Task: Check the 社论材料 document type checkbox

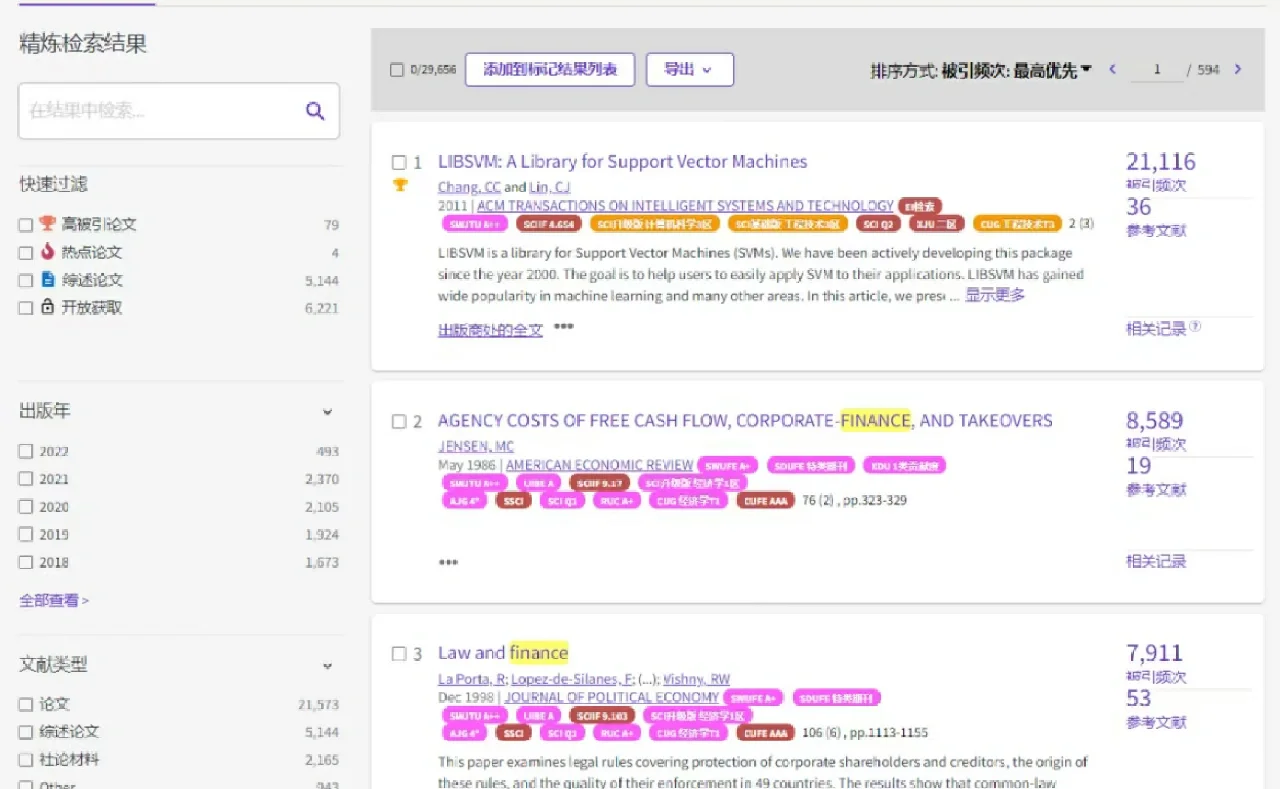Action: [x=26, y=760]
